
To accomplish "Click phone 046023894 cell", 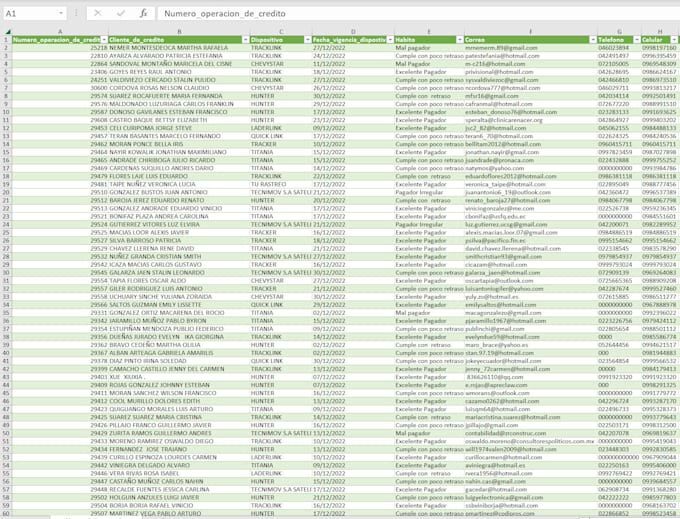I will 619,48.
